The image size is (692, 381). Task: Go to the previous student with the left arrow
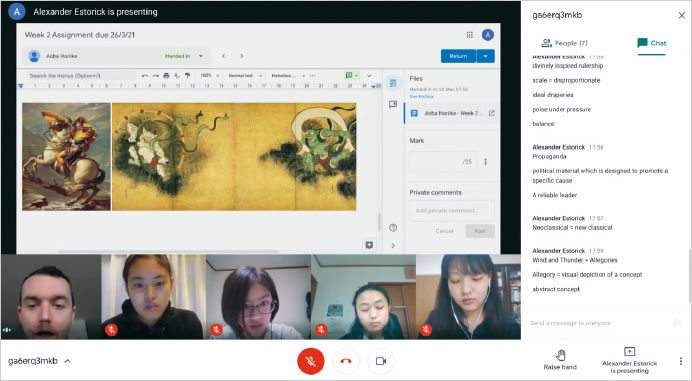coord(224,56)
